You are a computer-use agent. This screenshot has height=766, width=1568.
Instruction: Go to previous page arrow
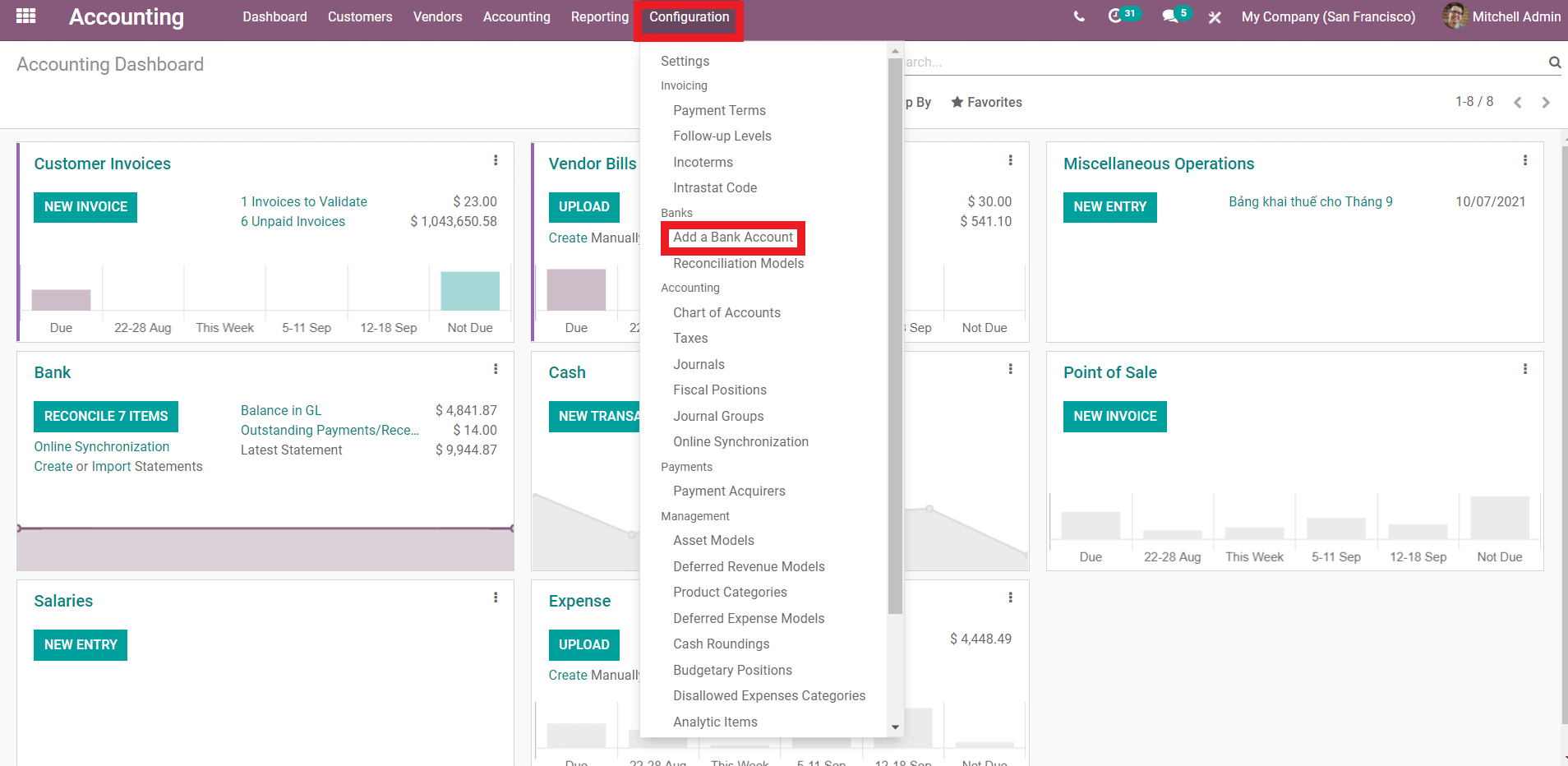pyautogui.click(x=1518, y=103)
